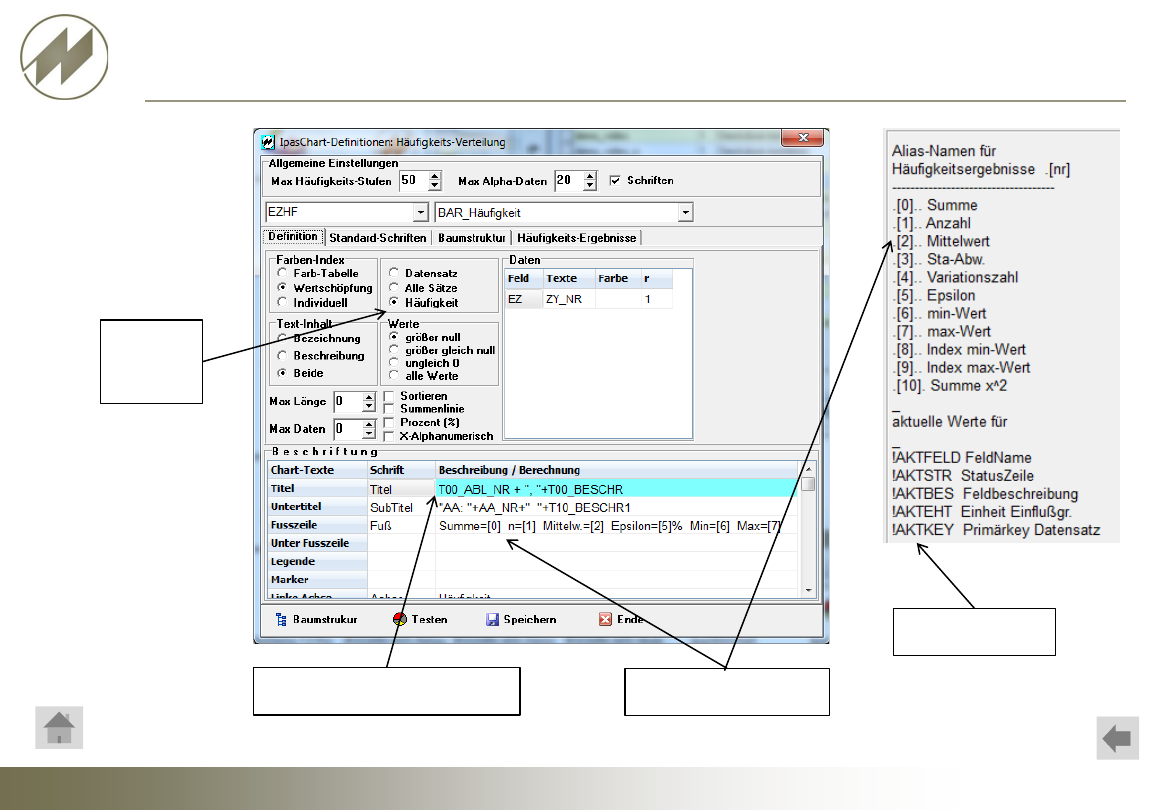Select the Alle Sätze radio button
The width and height of the screenshot is (1170, 810).
394,287
